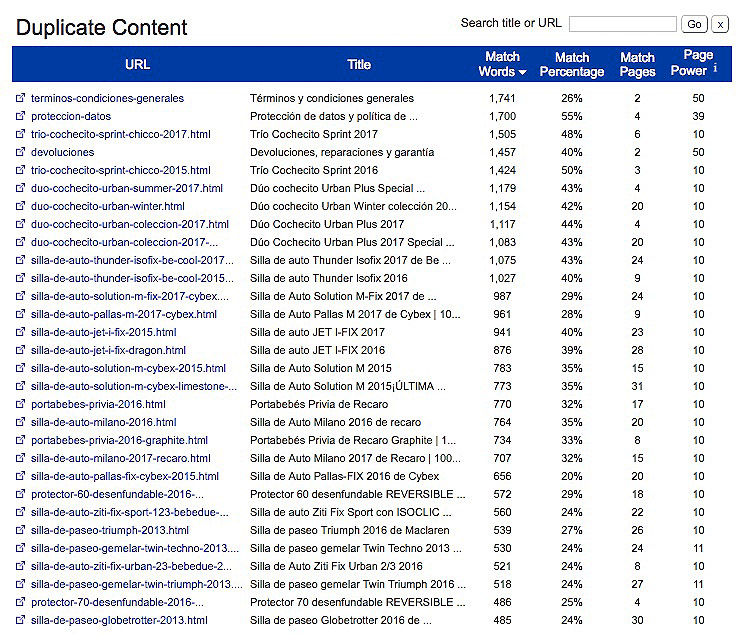Click the Page Power info icon

715,68
